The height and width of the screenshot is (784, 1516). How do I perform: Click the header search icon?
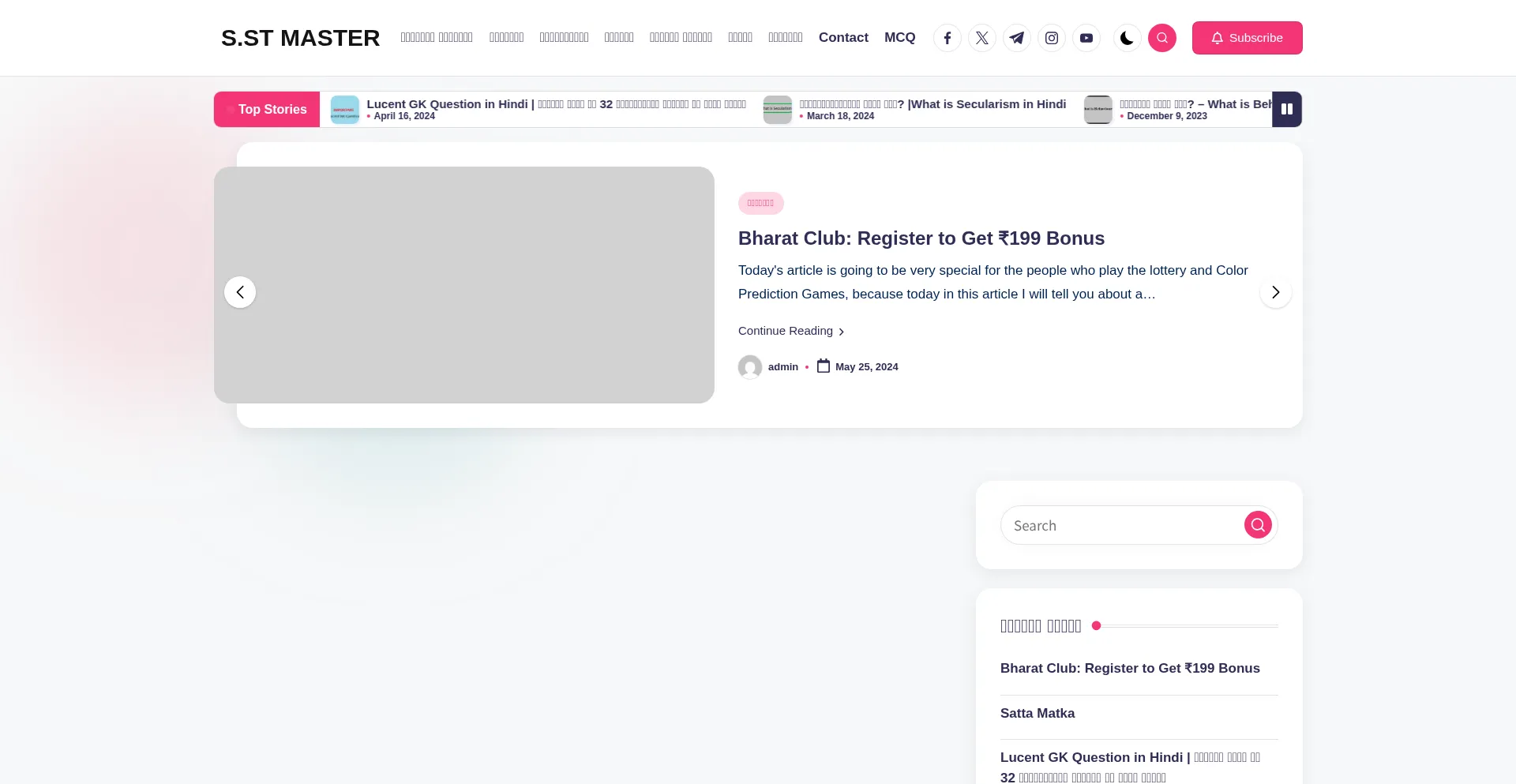[1162, 38]
